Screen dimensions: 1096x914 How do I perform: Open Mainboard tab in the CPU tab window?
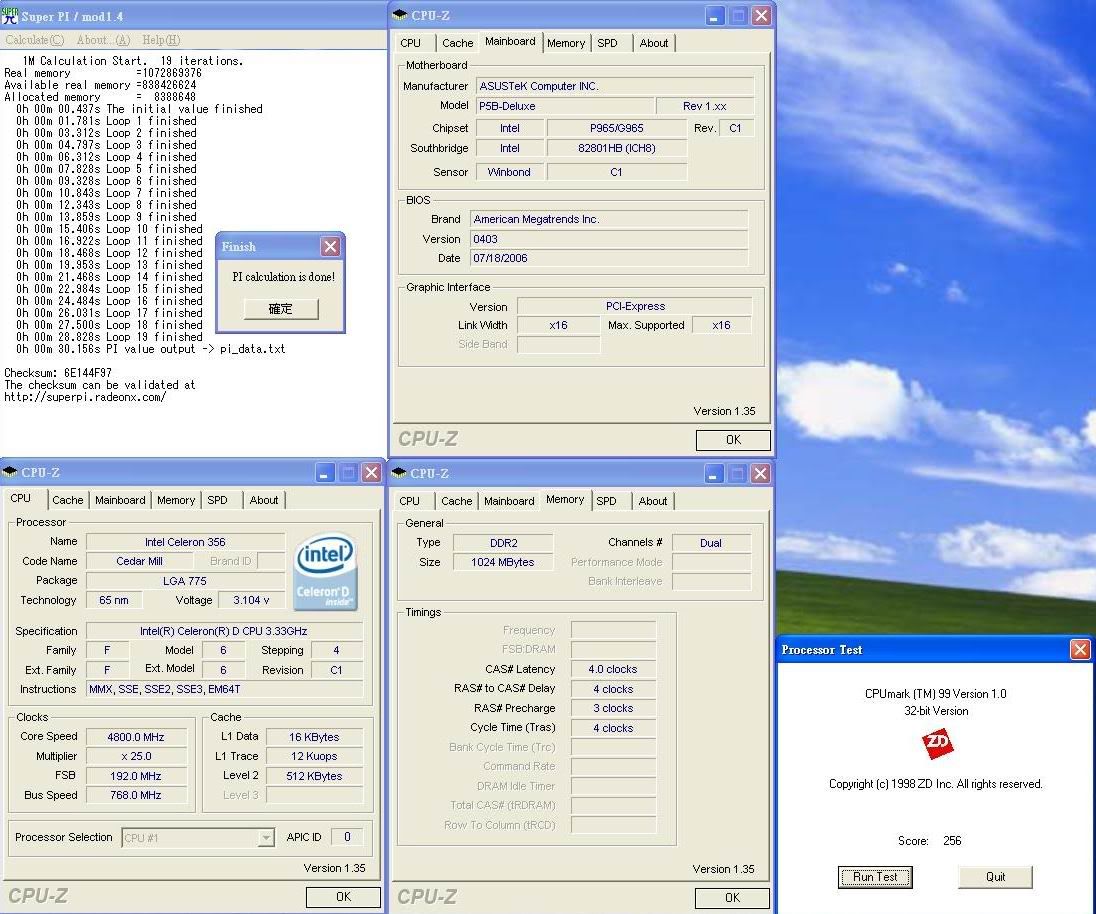[120, 500]
